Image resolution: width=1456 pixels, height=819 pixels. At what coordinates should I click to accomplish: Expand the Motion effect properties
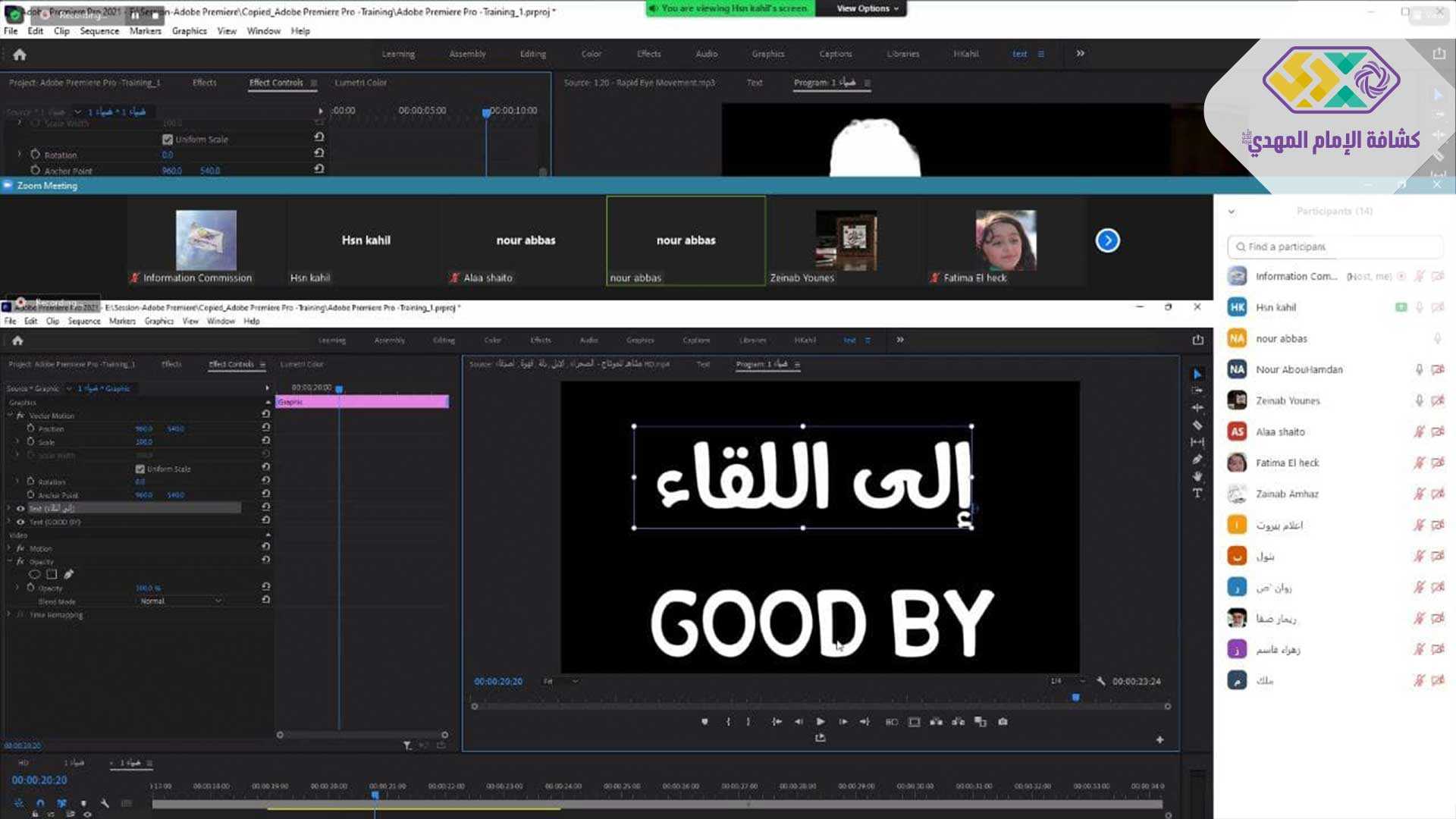pos(9,548)
